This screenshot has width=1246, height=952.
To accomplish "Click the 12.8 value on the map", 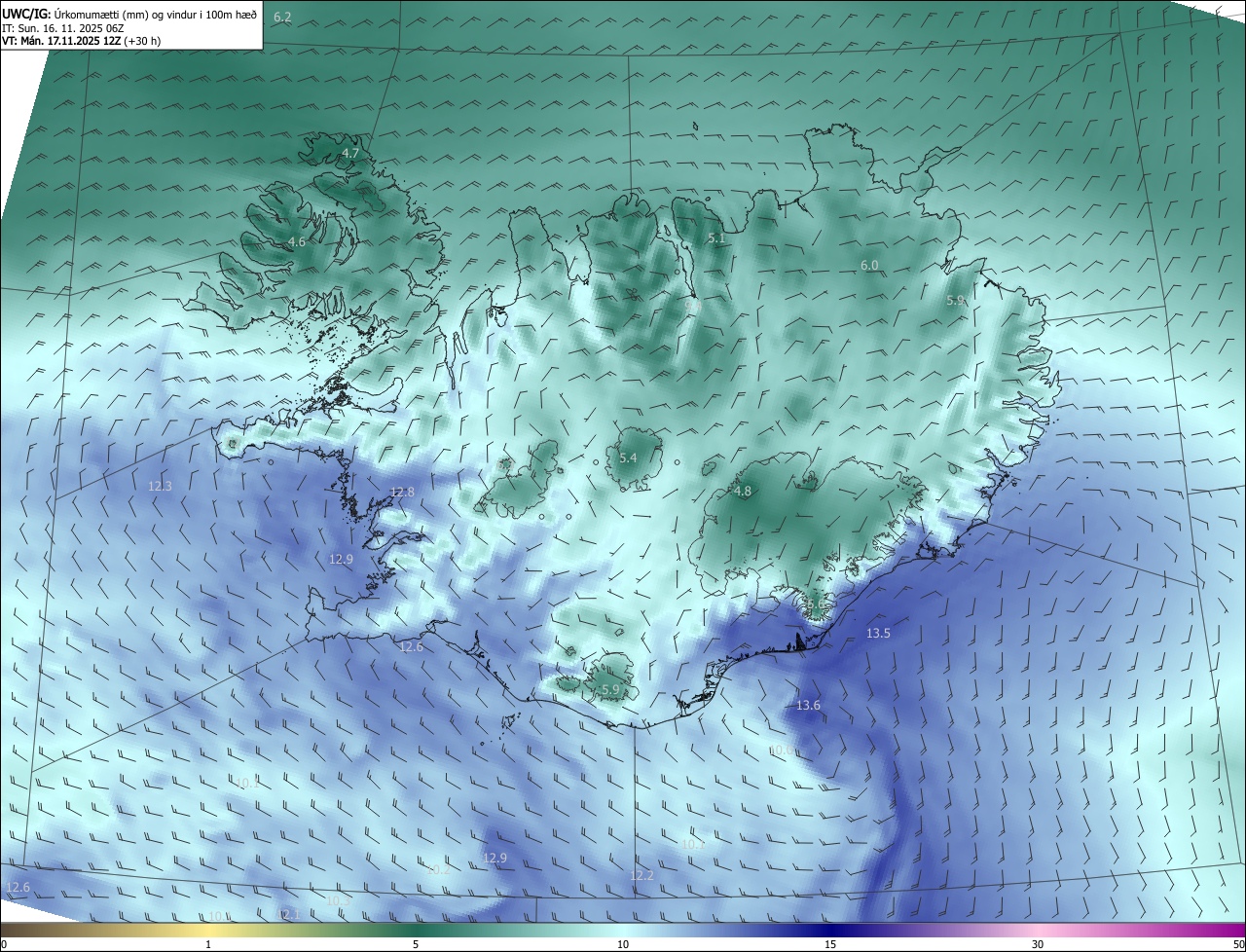I will (402, 492).
